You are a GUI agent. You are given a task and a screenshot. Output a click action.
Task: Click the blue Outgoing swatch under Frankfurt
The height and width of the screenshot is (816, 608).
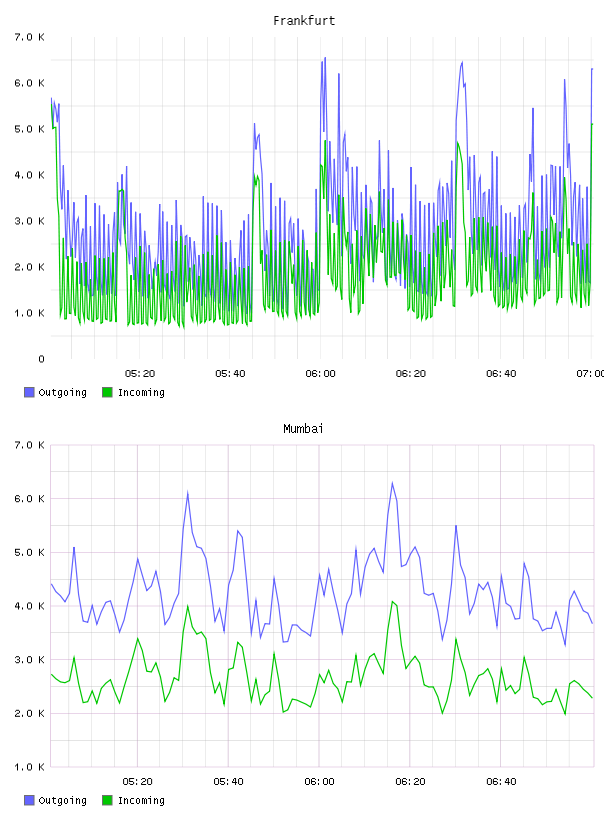(29, 392)
